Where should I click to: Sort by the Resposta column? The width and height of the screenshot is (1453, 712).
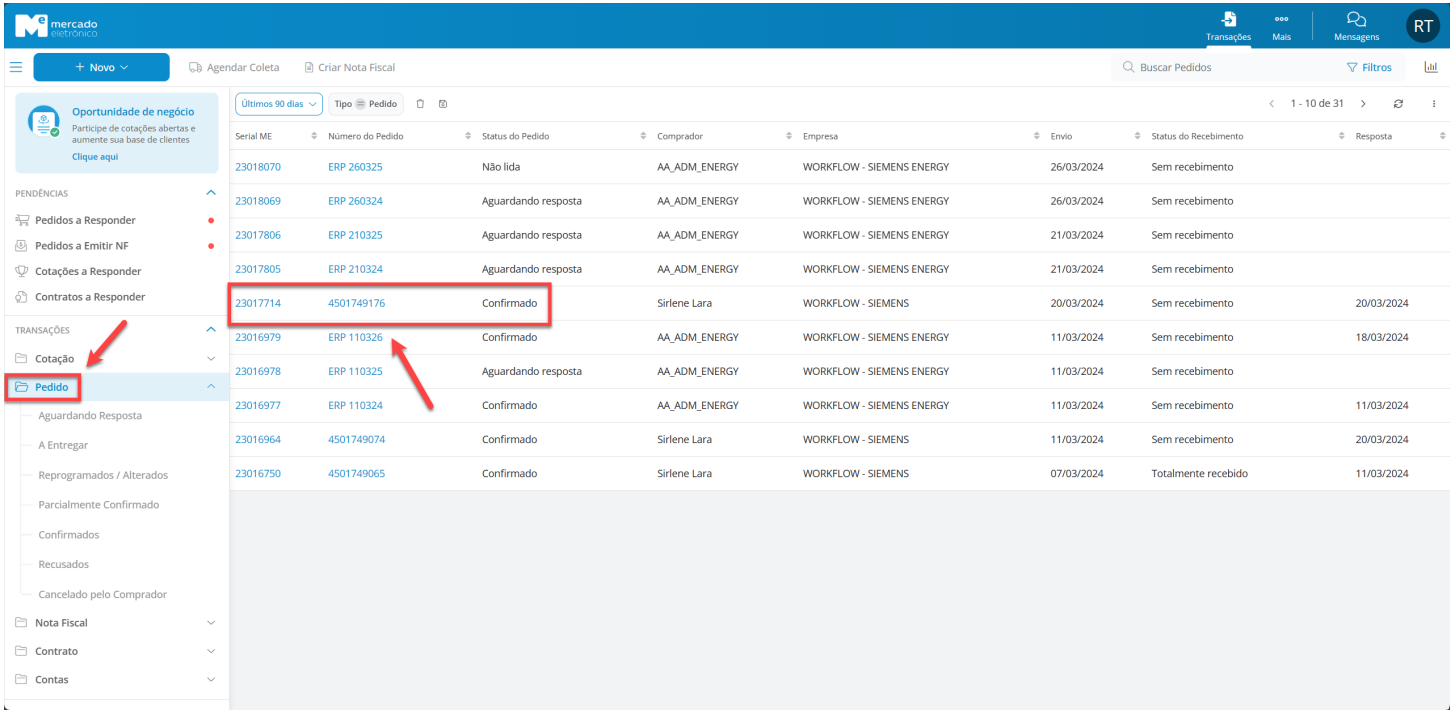(x=1442, y=136)
